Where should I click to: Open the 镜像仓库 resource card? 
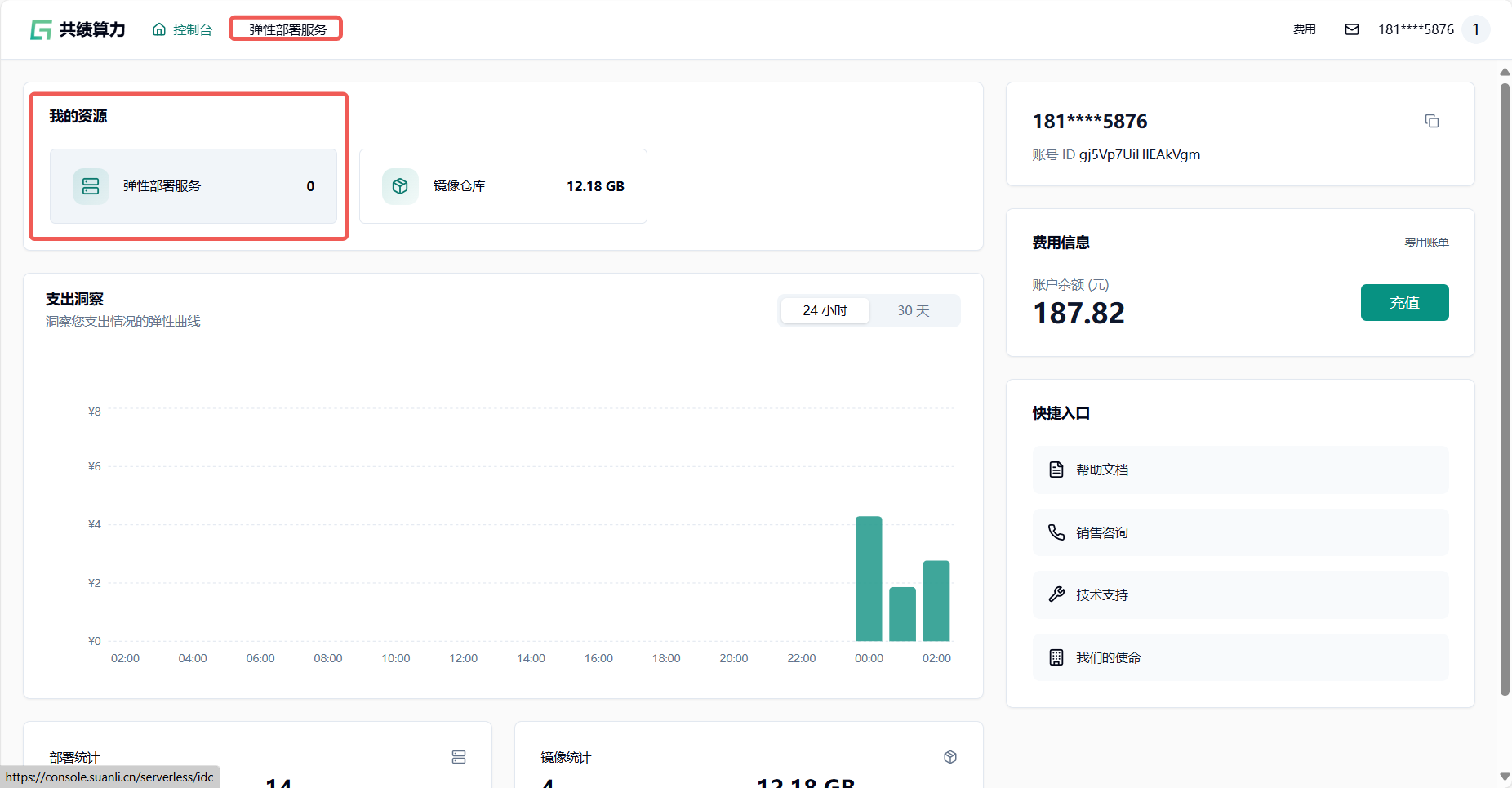503,186
